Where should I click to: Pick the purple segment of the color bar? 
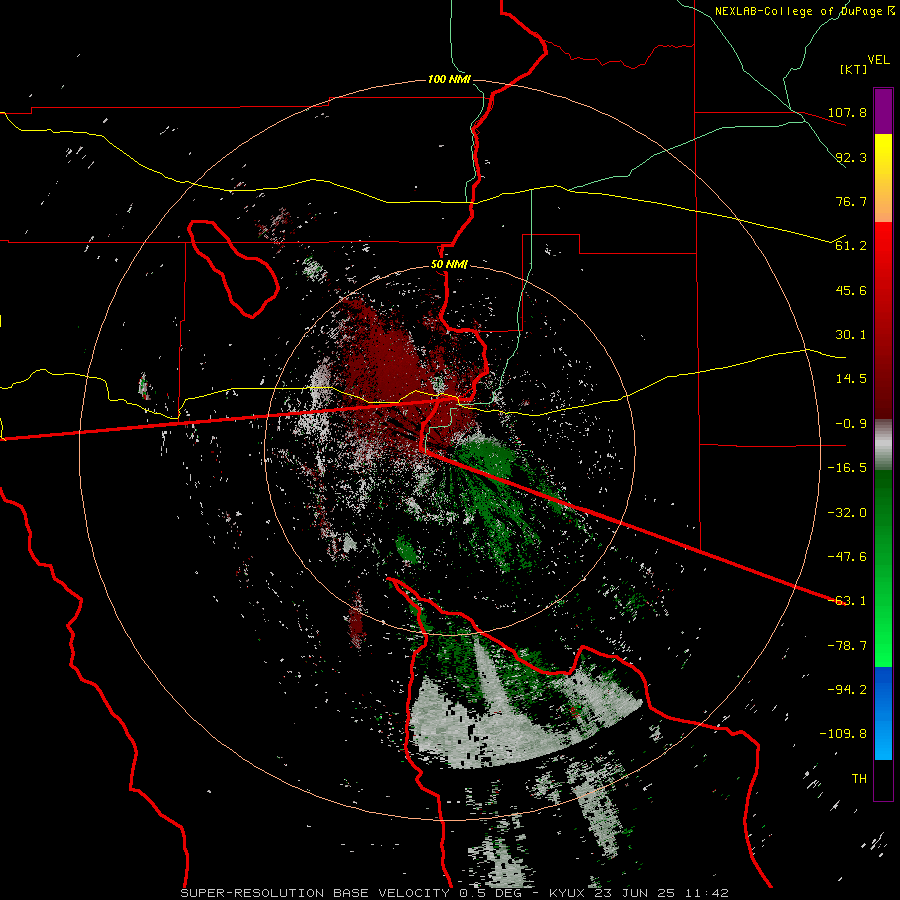pyautogui.click(x=883, y=111)
